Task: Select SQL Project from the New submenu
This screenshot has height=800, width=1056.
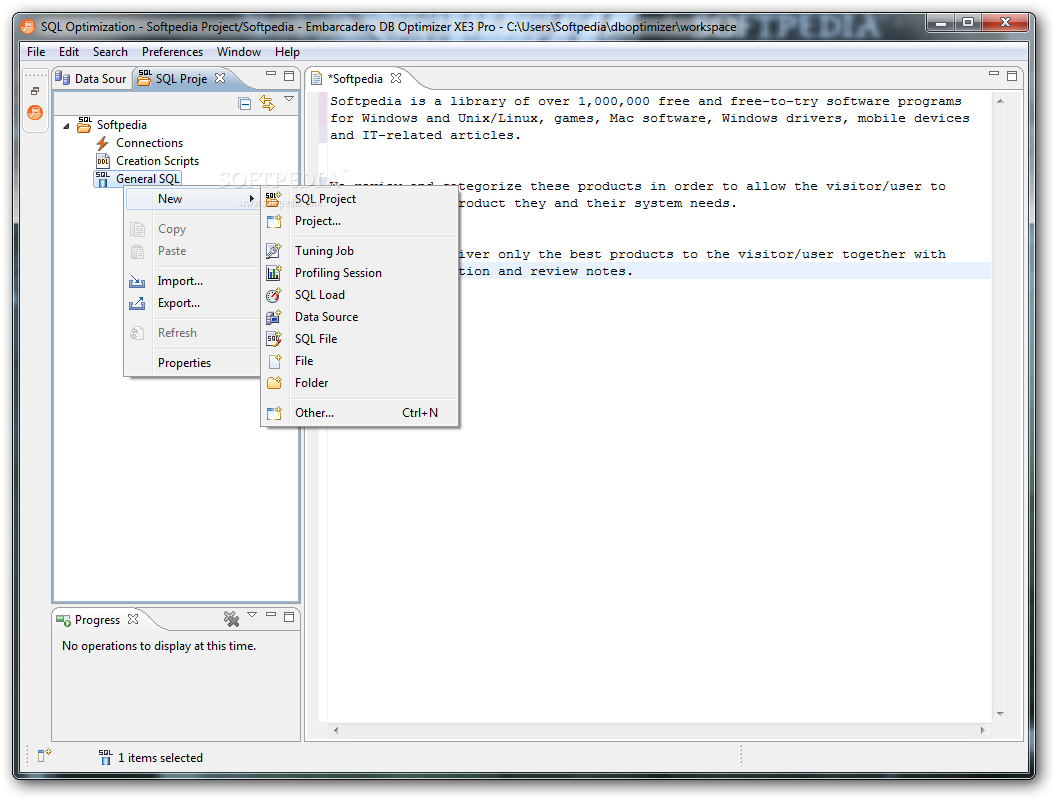Action: click(x=359, y=199)
